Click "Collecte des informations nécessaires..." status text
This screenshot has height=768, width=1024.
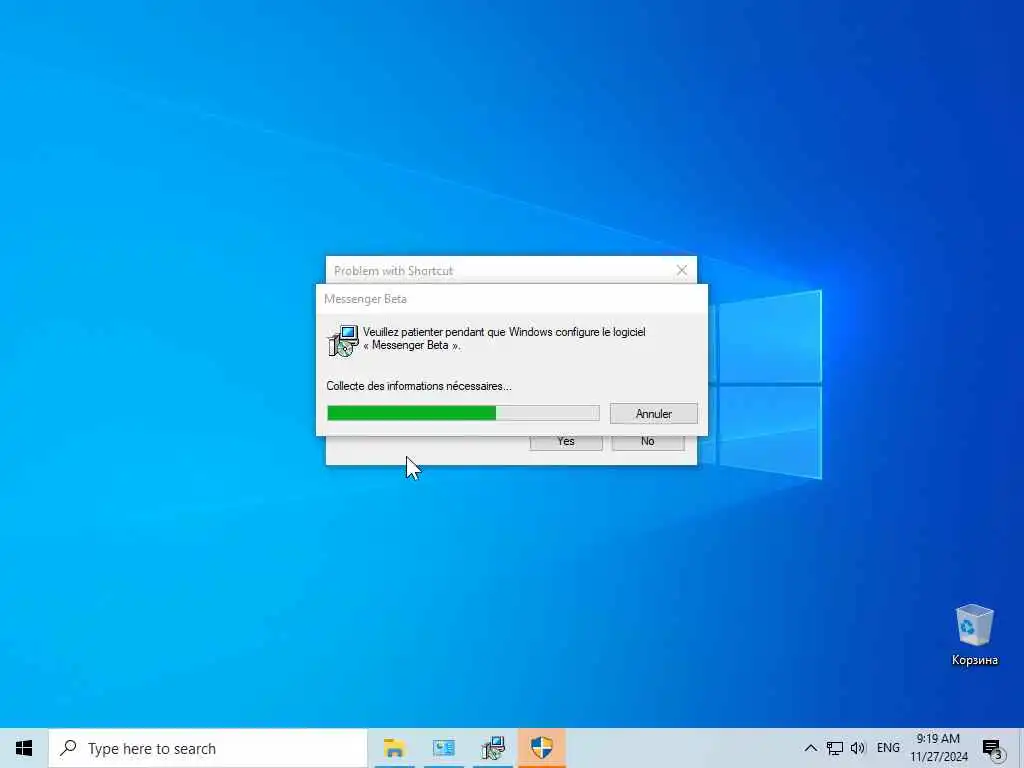coord(419,386)
